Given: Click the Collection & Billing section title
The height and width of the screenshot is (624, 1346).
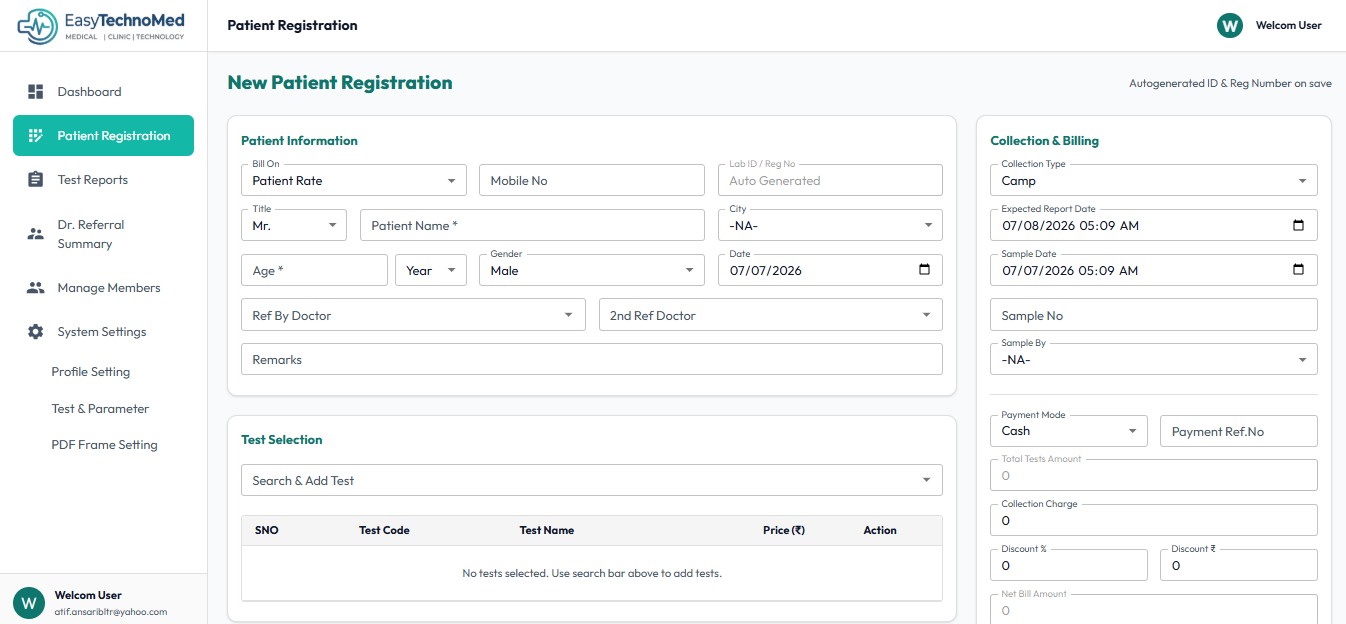Looking at the screenshot, I should (x=1045, y=141).
